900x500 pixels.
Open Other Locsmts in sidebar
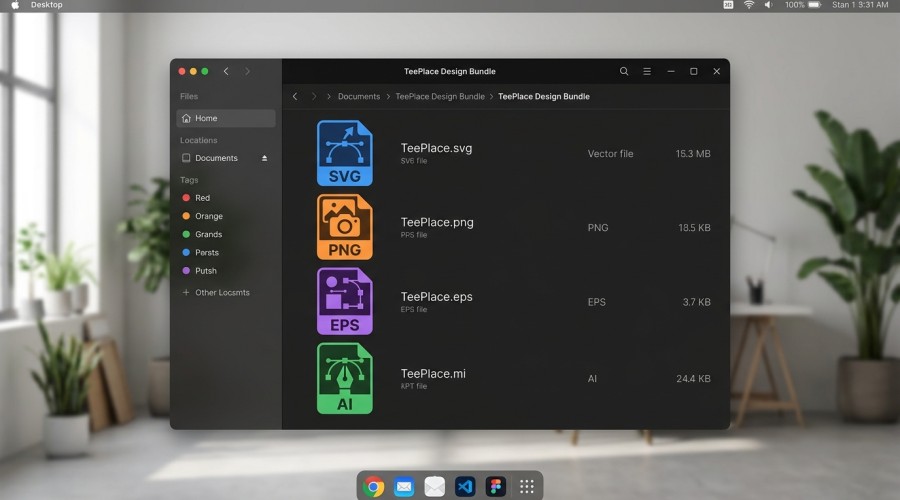click(x=222, y=292)
